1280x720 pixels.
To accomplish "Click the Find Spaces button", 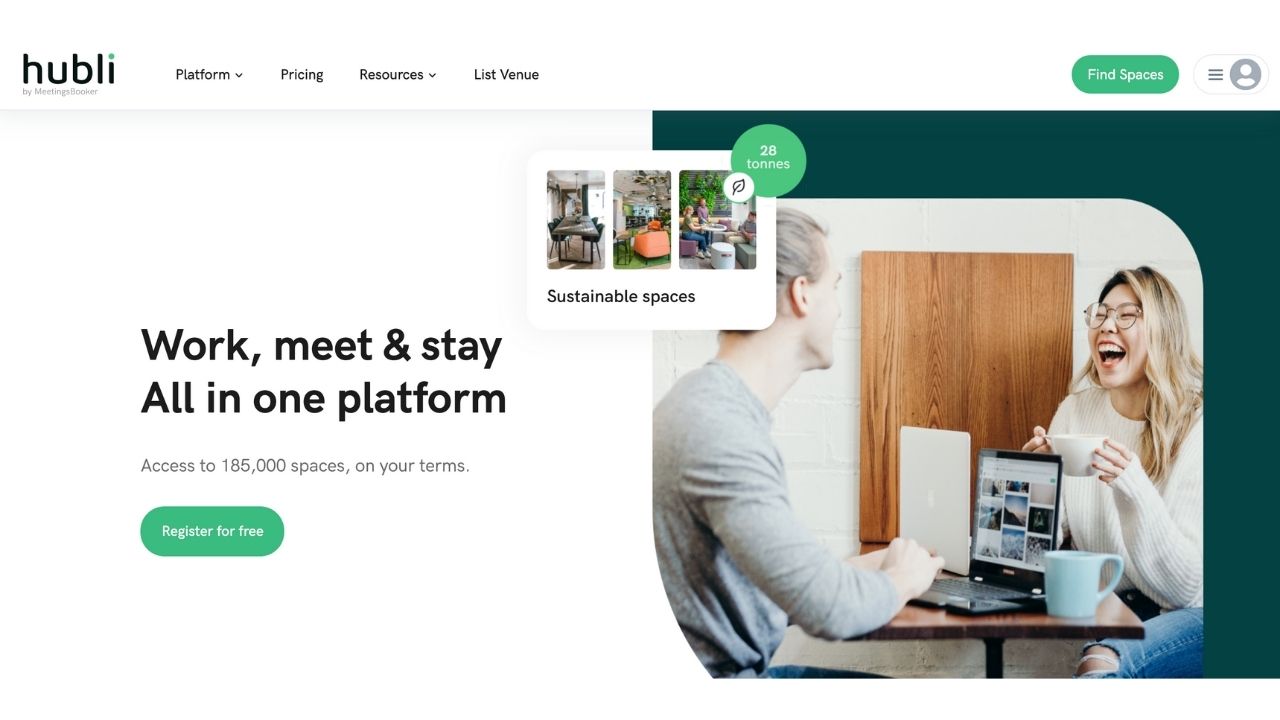I will pyautogui.click(x=1125, y=74).
